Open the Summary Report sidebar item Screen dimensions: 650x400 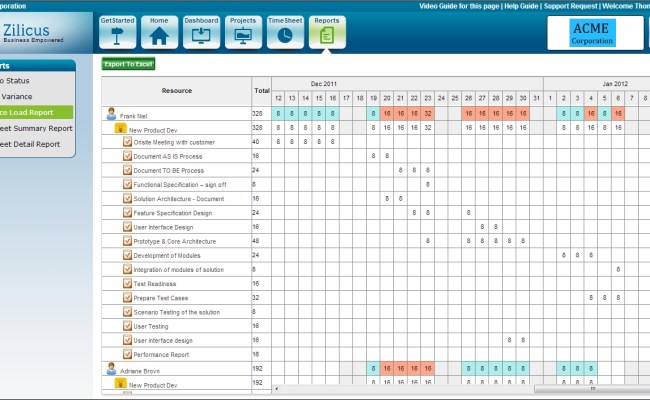point(36,128)
